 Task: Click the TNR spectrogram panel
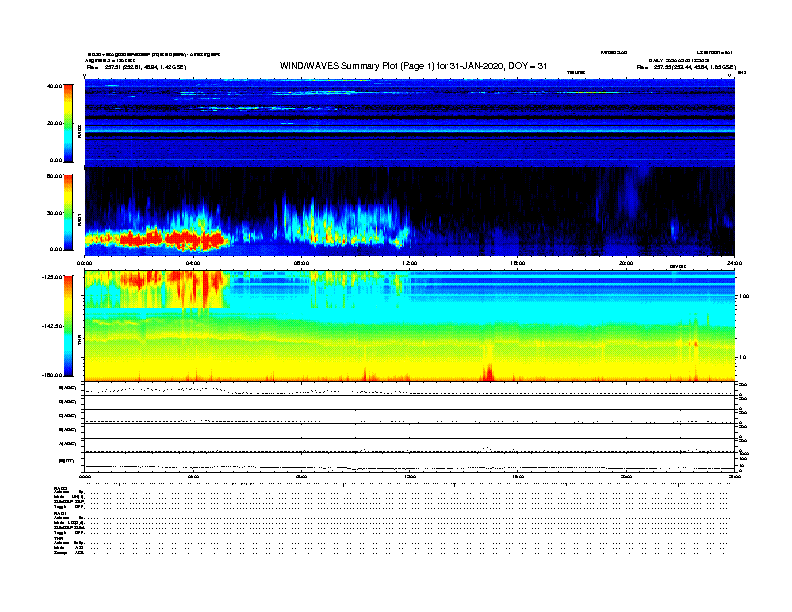click(x=410, y=326)
